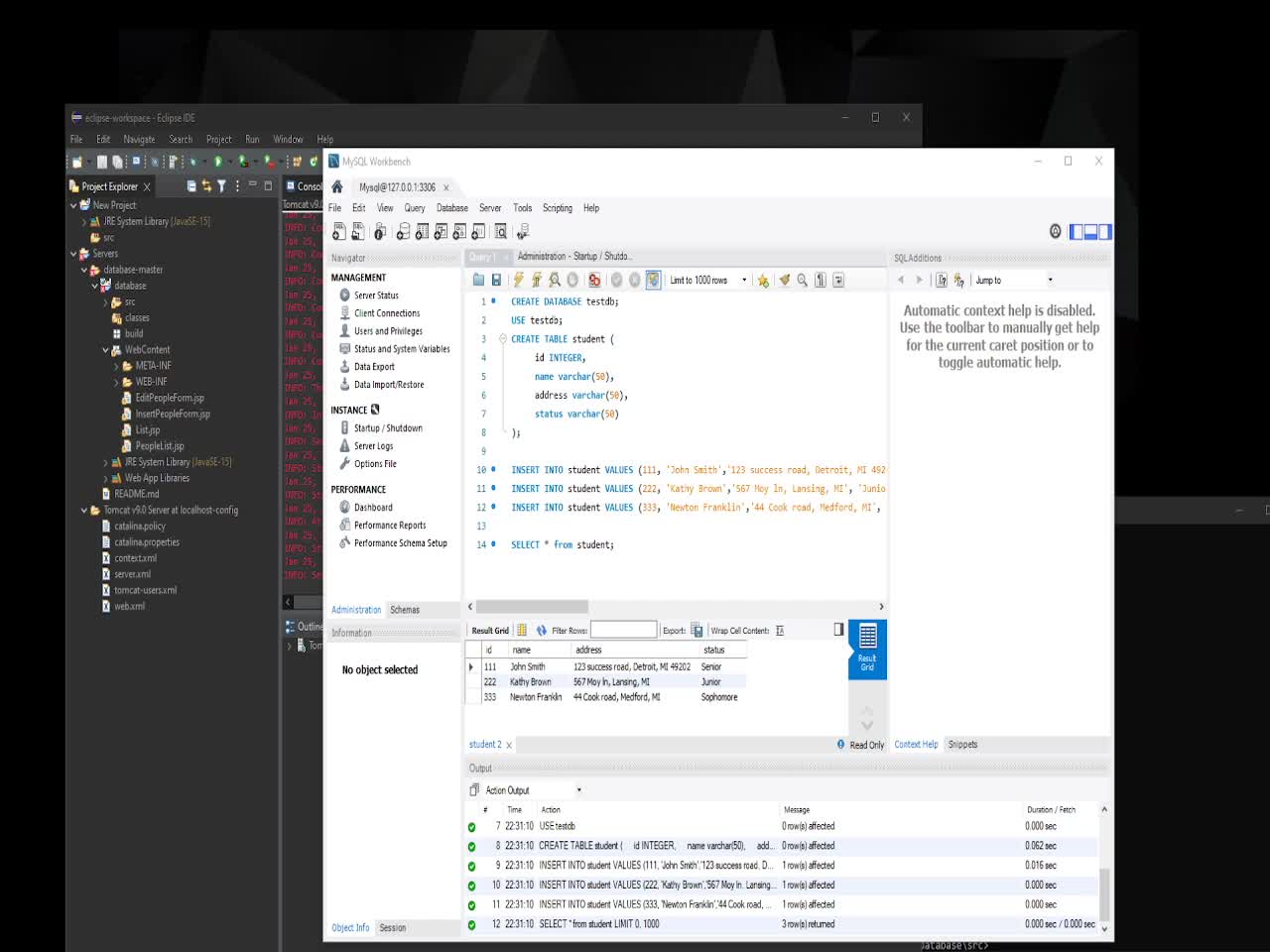Collapse the Servers tree node in Eclipse
Screen dimensions: 1270x952
[73, 254]
